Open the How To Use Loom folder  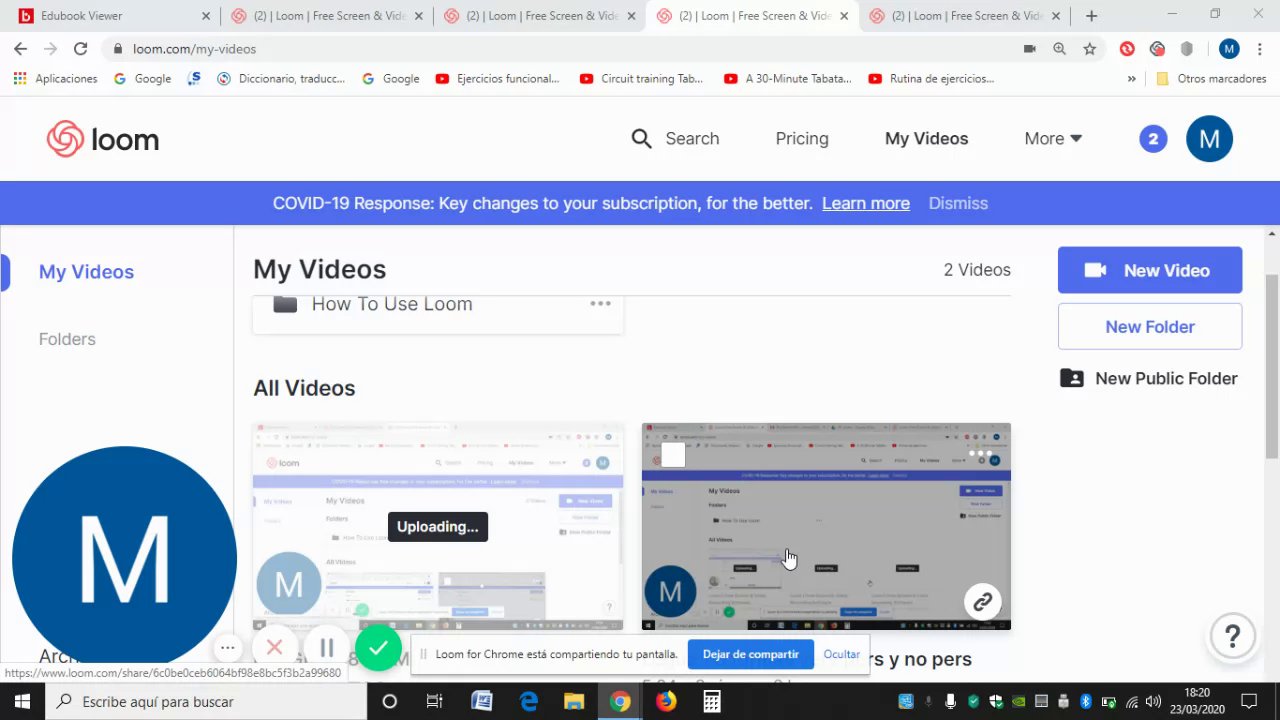tap(391, 304)
